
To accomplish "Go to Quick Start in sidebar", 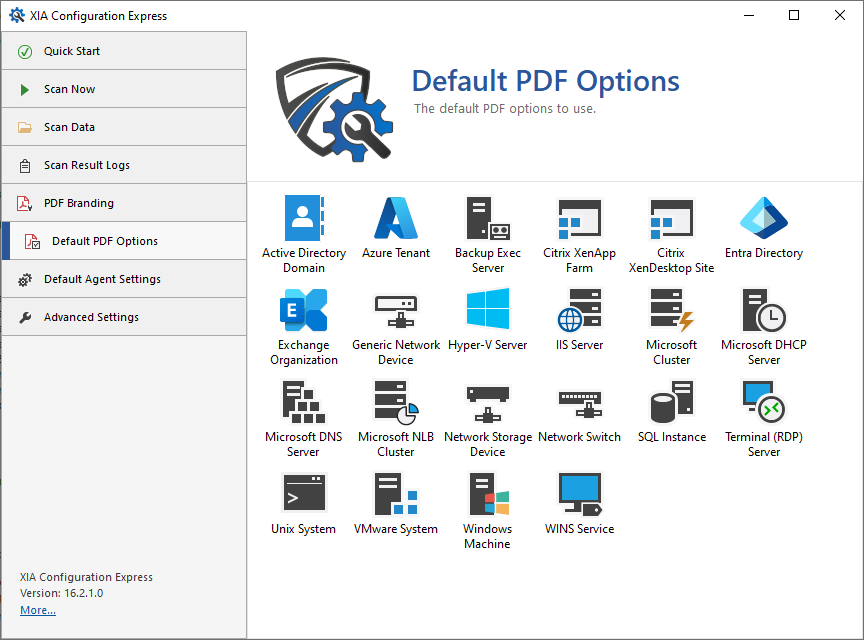I will click(124, 51).
